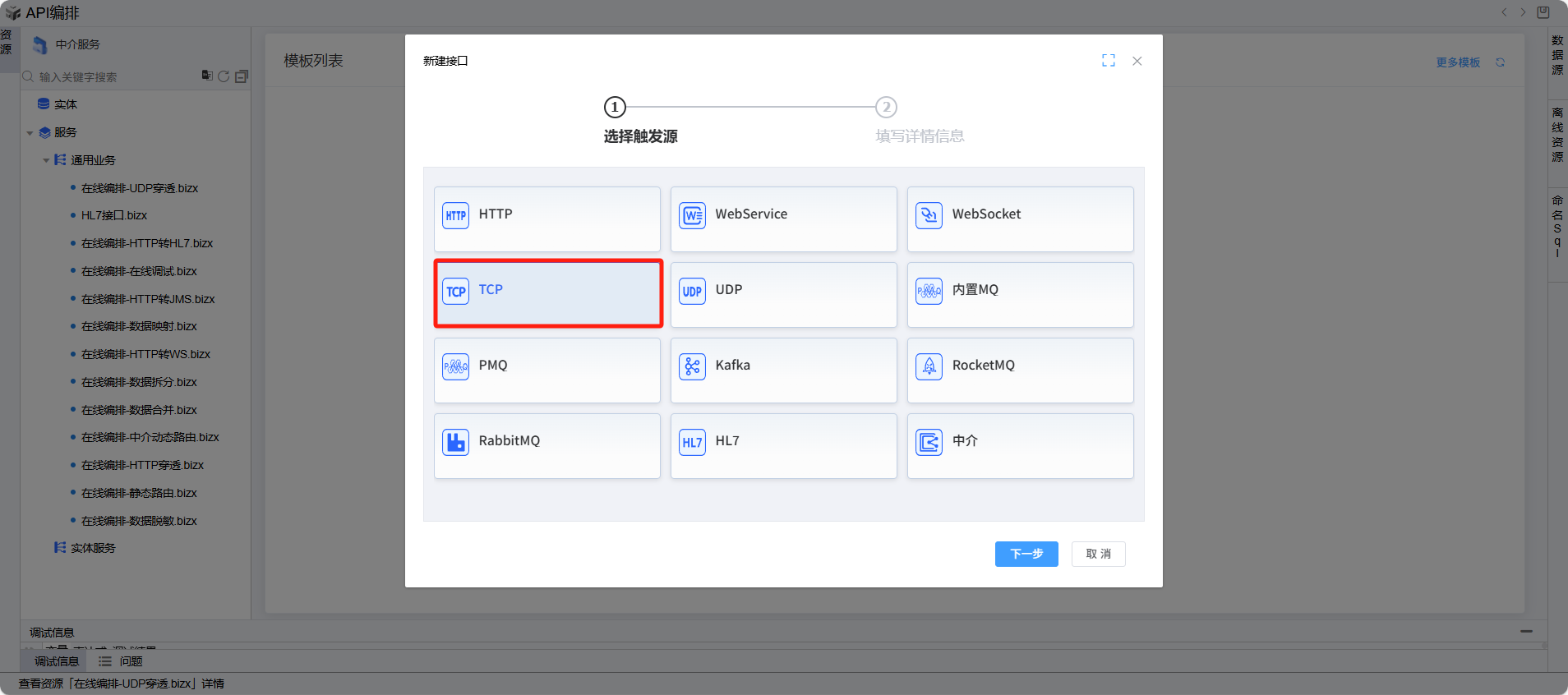
Task: Choose the WebService trigger icon
Action: click(692, 216)
